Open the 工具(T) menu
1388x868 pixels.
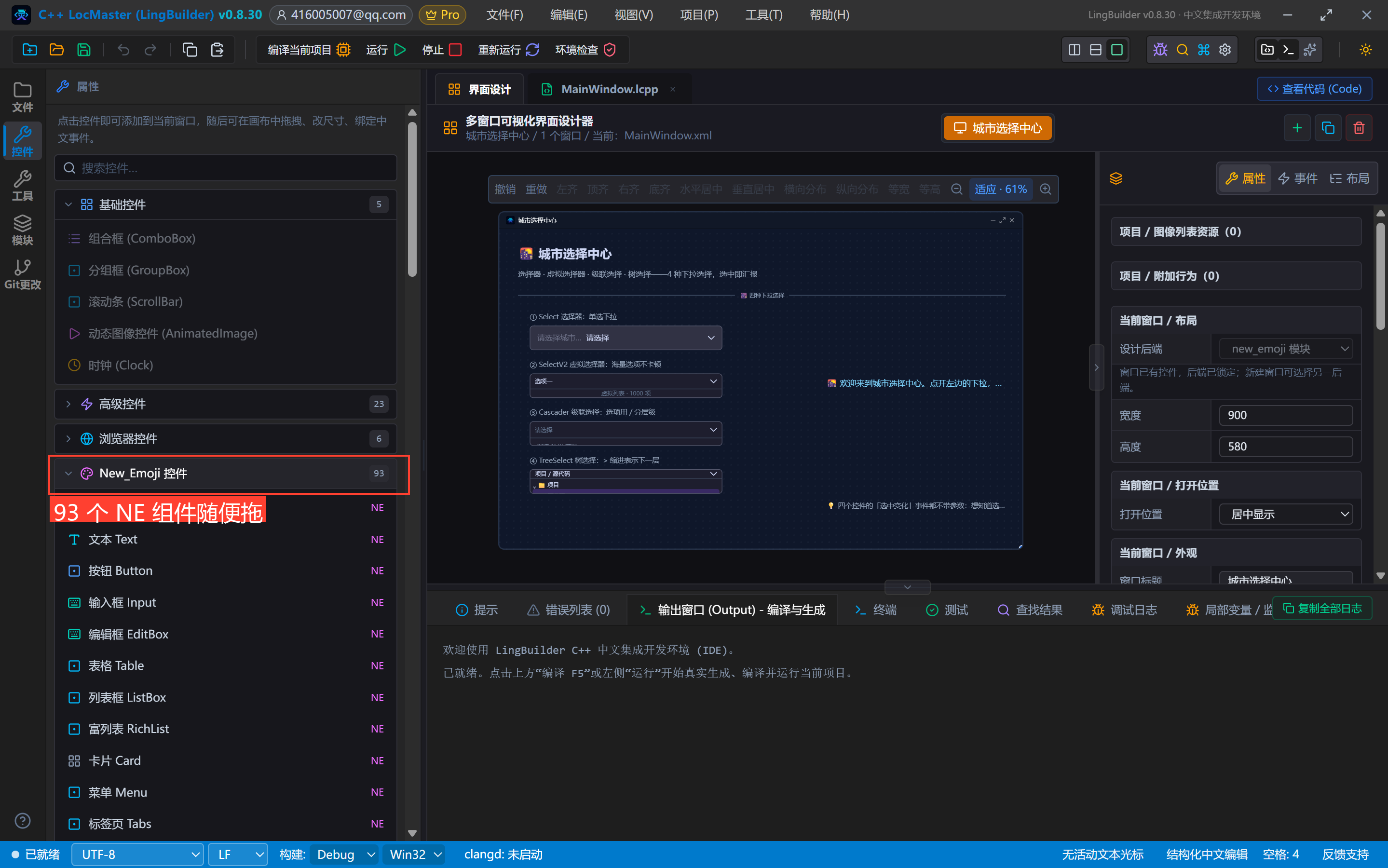[x=763, y=15]
